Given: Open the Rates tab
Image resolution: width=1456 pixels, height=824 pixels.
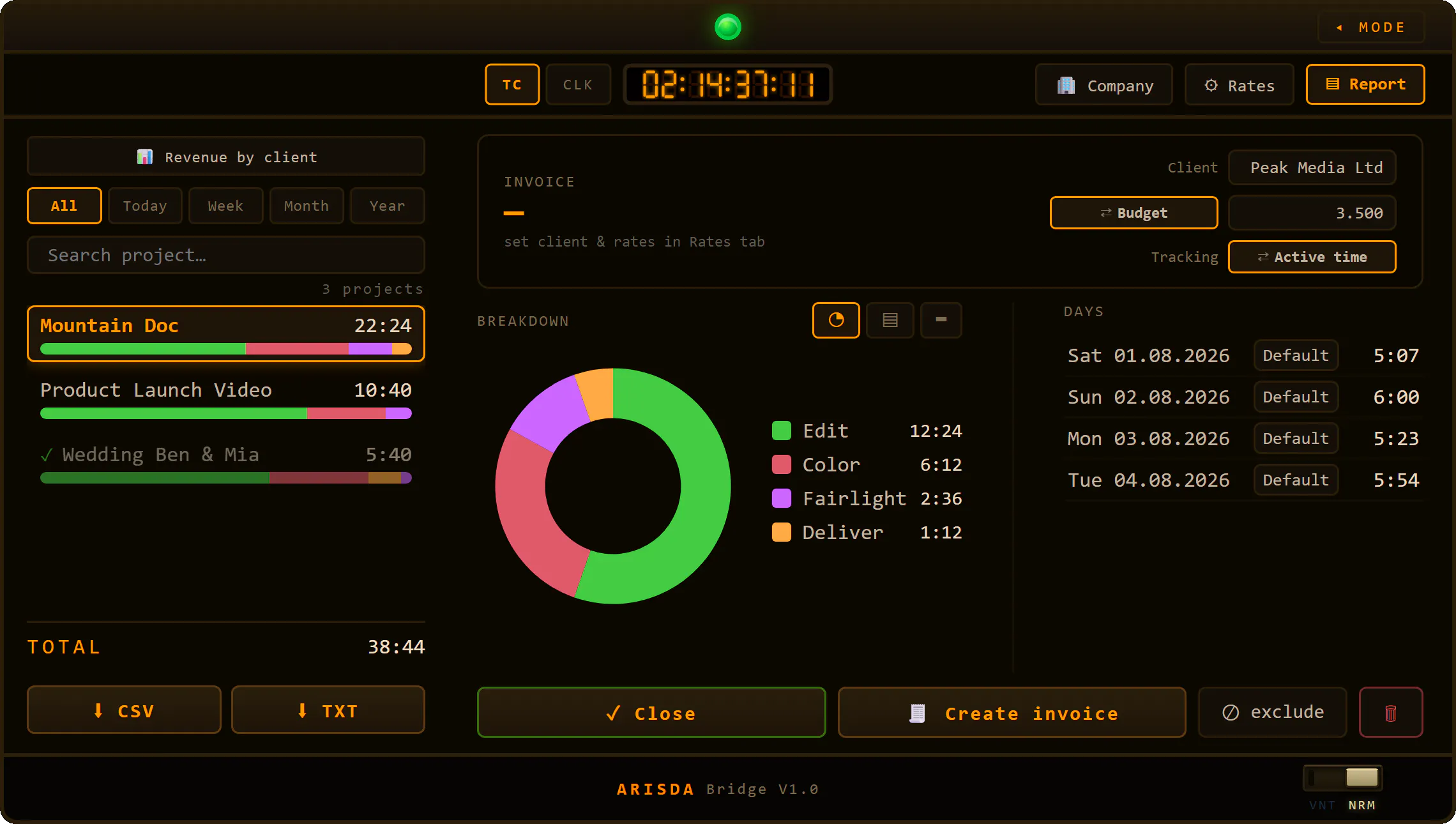Looking at the screenshot, I should click(x=1239, y=85).
